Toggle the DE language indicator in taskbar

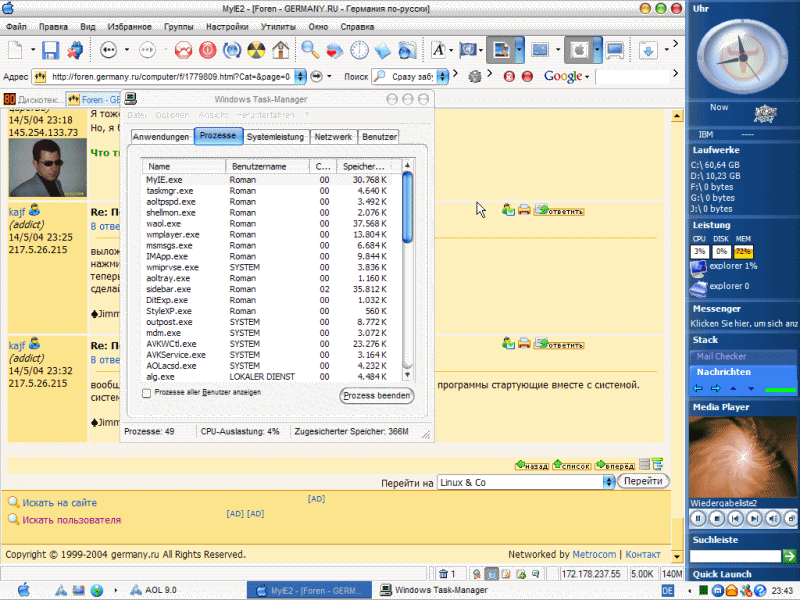pos(667,590)
